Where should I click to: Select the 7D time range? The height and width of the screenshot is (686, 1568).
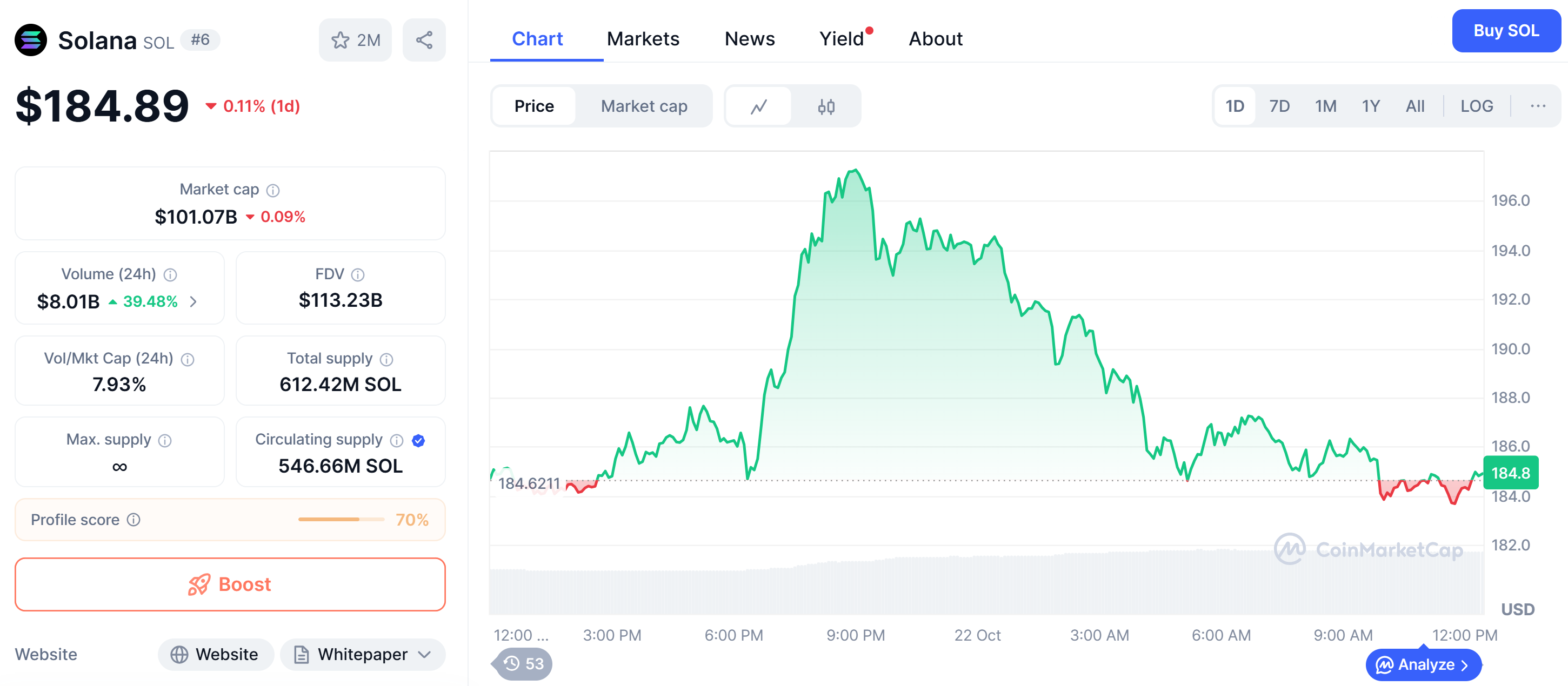coord(1279,106)
